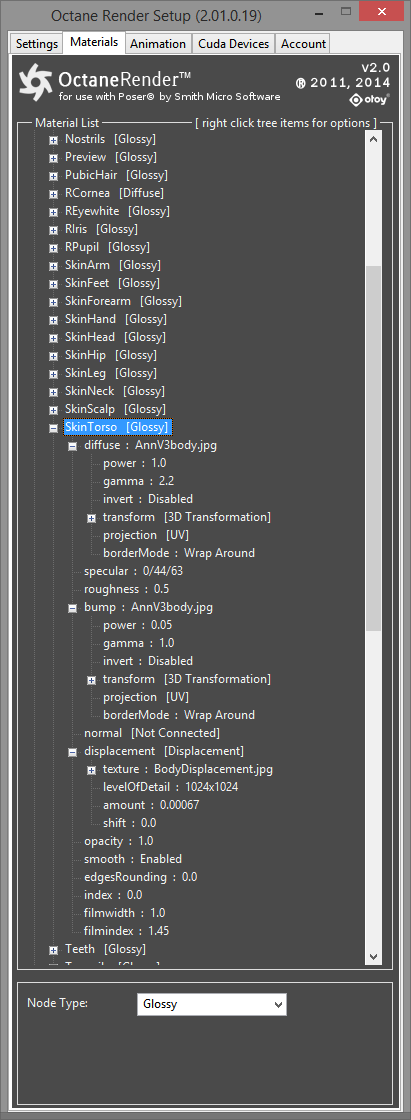Viewport: 411px width, 1120px height.
Task: Select the power : 1.0 row
Action: click(x=134, y=463)
